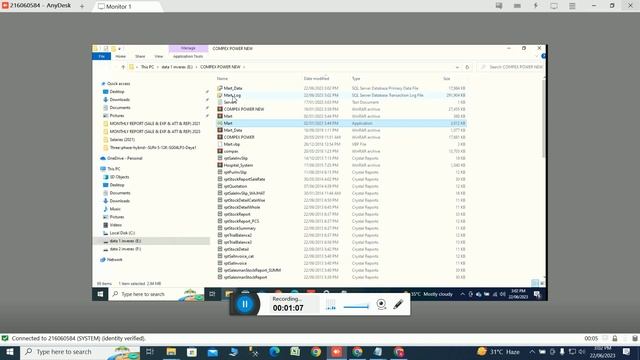The width and height of the screenshot is (640, 360).
Task: Select This PC in navigation pane
Action: 113,169
